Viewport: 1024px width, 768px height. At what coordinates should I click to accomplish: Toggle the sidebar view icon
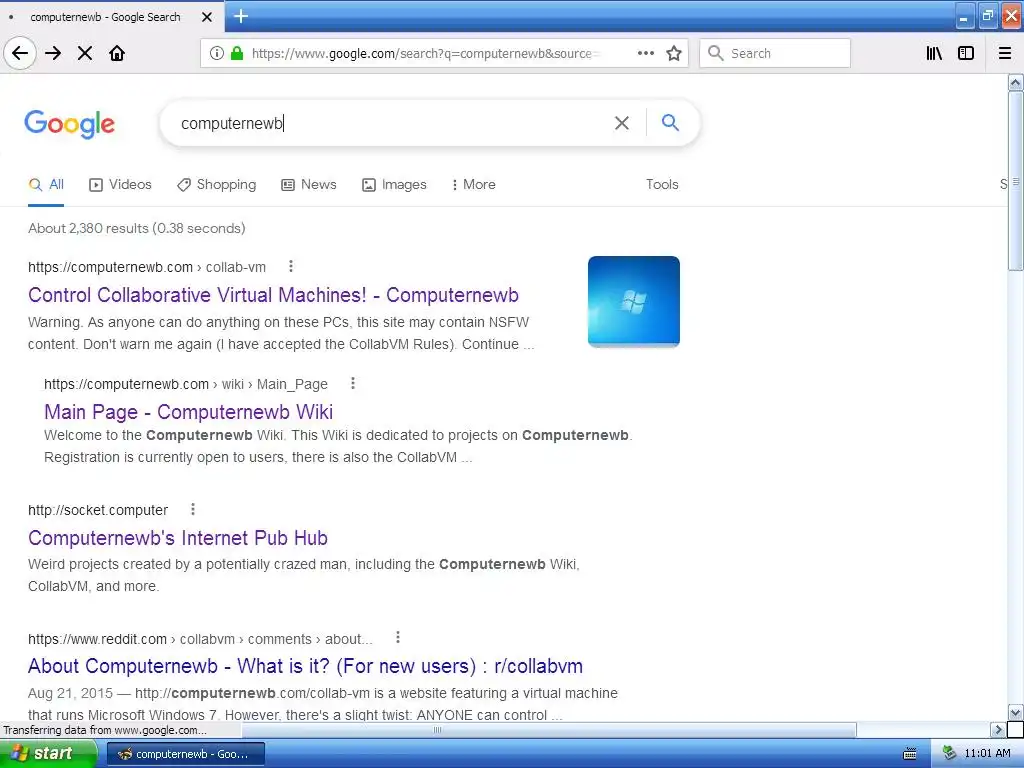pyautogui.click(x=966, y=53)
